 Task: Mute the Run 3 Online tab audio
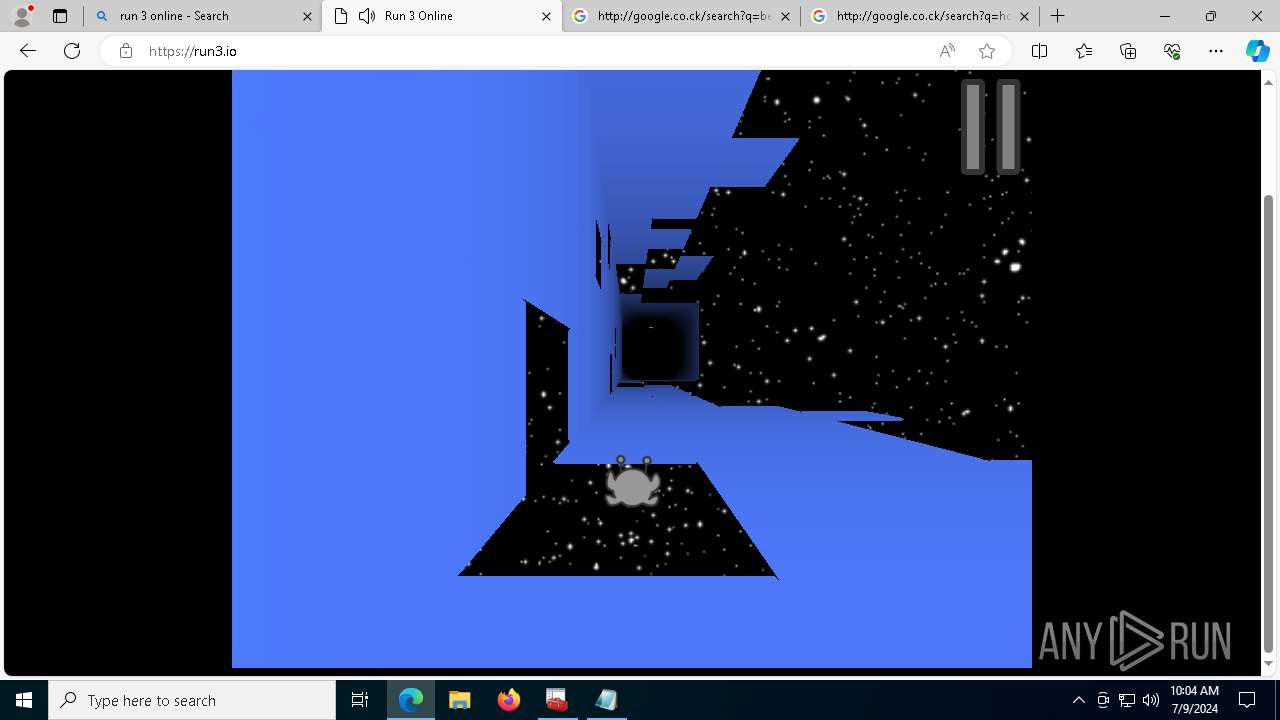tap(366, 16)
